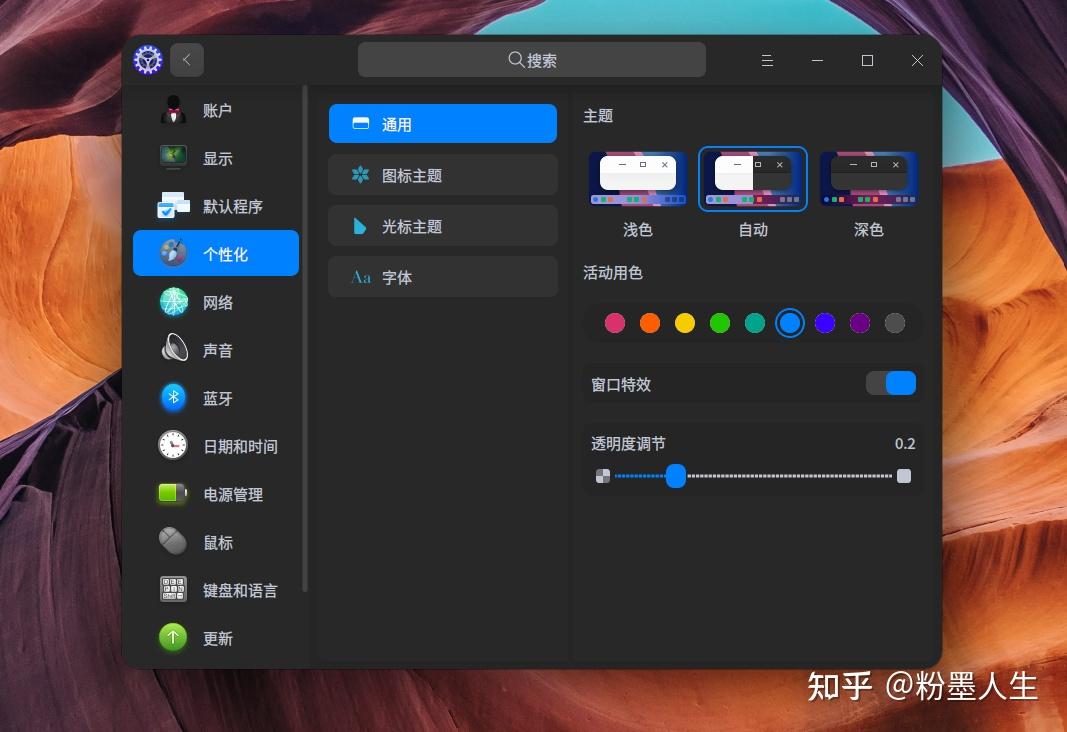Click the 字体 Aa icon
The image size is (1067, 732).
[361, 277]
